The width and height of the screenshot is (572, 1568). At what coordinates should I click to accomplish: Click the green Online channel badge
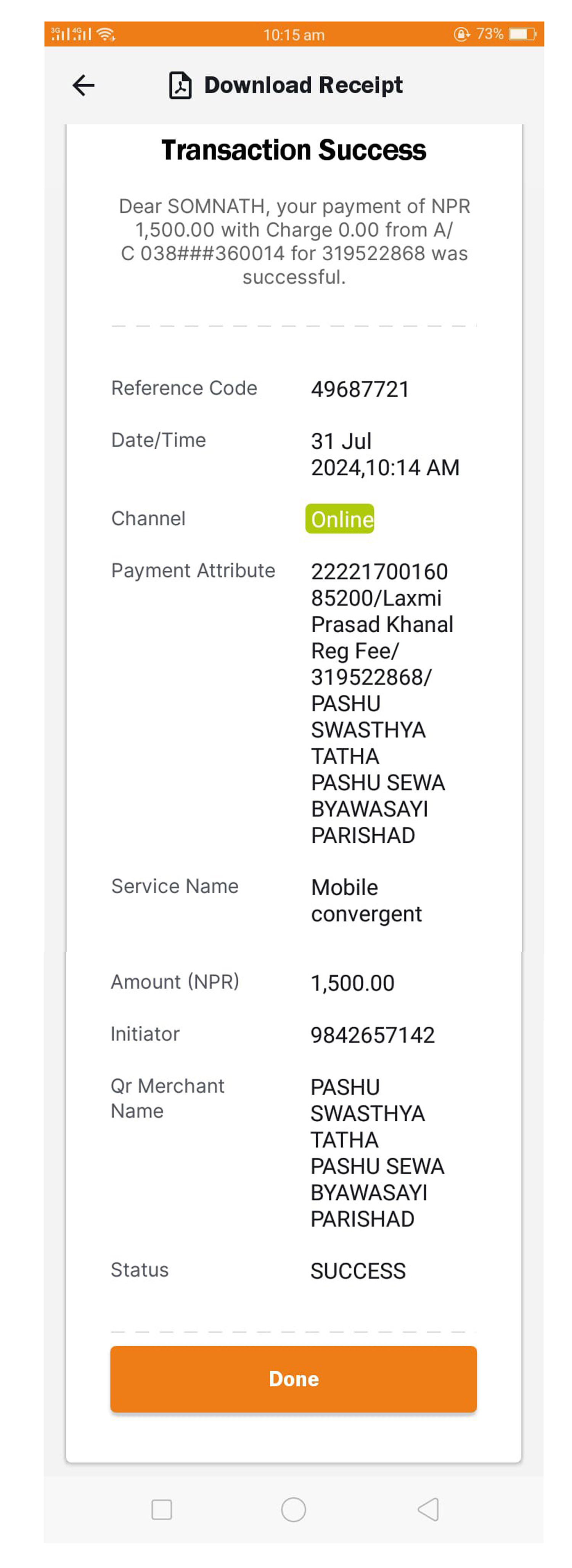tap(339, 519)
